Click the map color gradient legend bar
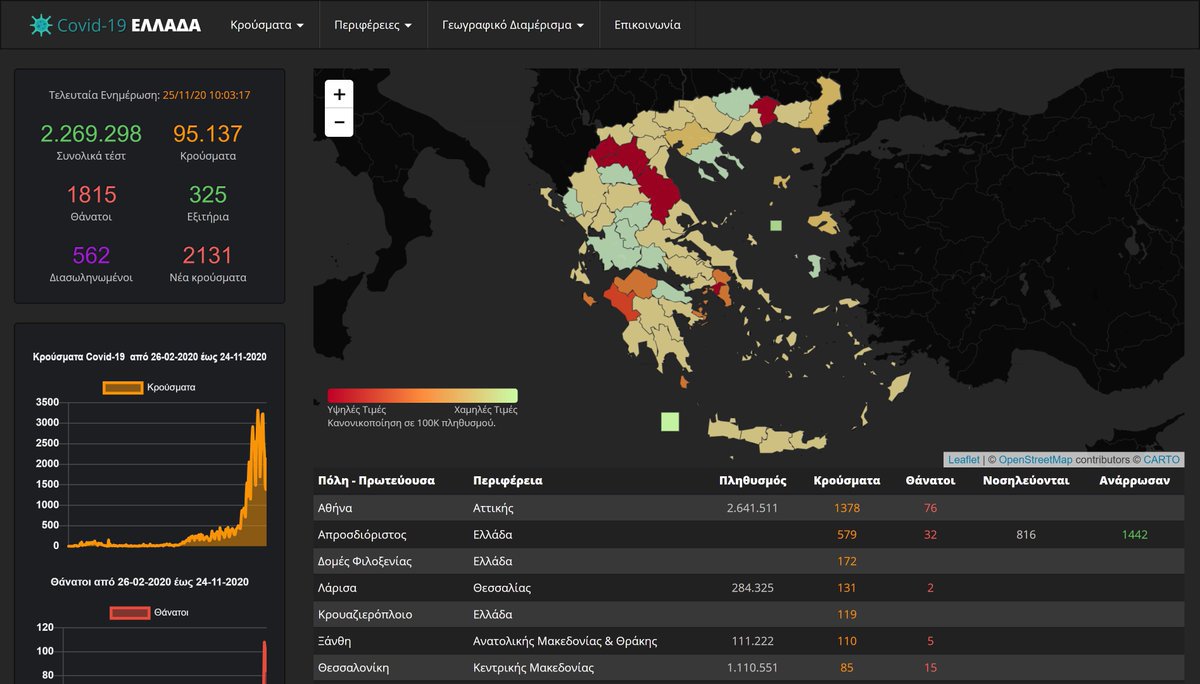 click(x=422, y=395)
